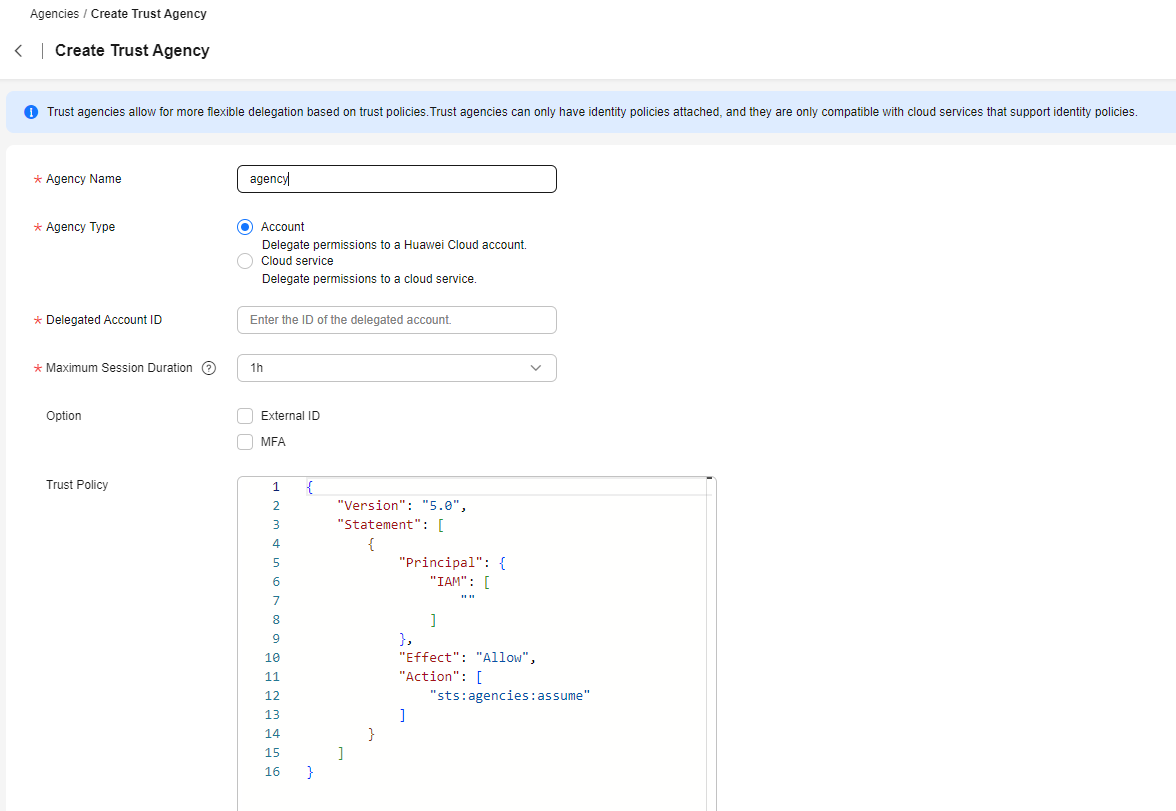Click the "5.0" version value in the policy

(x=440, y=506)
